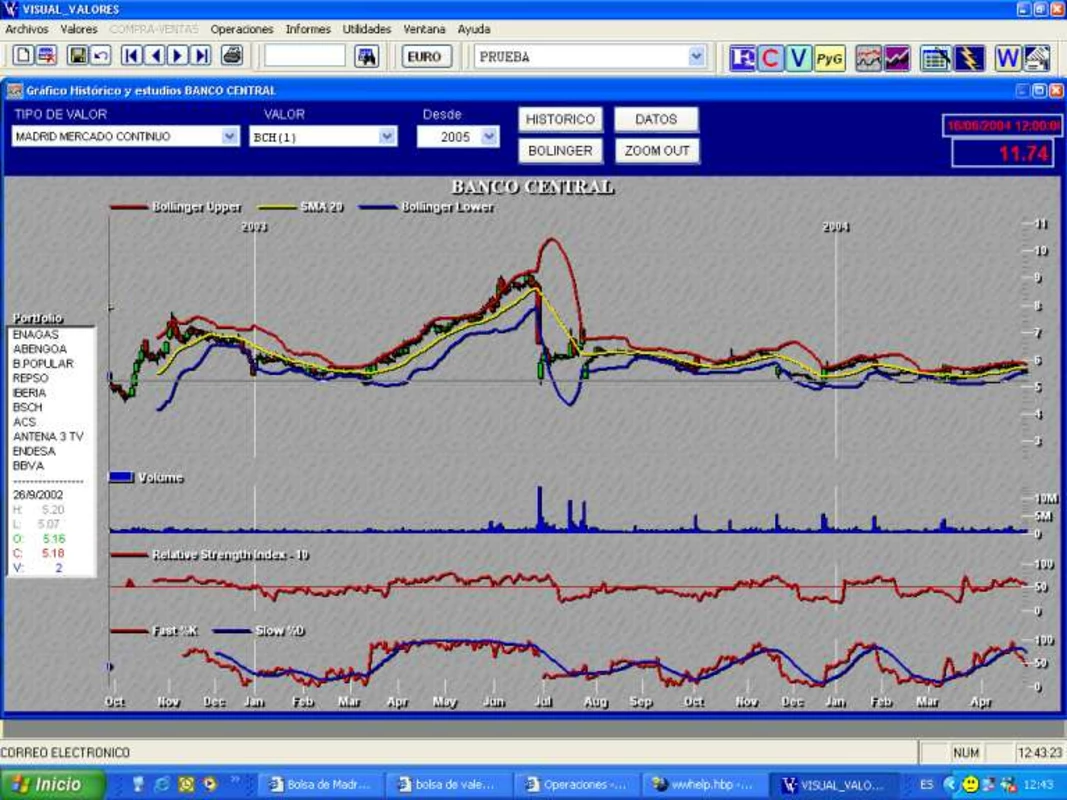This screenshot has width=1067, height=800.
Task: Click the binoculars search icon
Action: tap(367, 56)
